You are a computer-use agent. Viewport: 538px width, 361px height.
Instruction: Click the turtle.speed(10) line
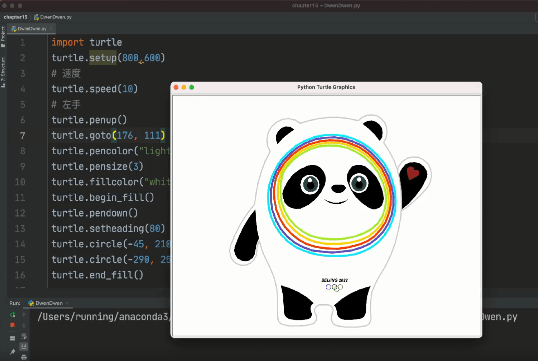(95, 89)
